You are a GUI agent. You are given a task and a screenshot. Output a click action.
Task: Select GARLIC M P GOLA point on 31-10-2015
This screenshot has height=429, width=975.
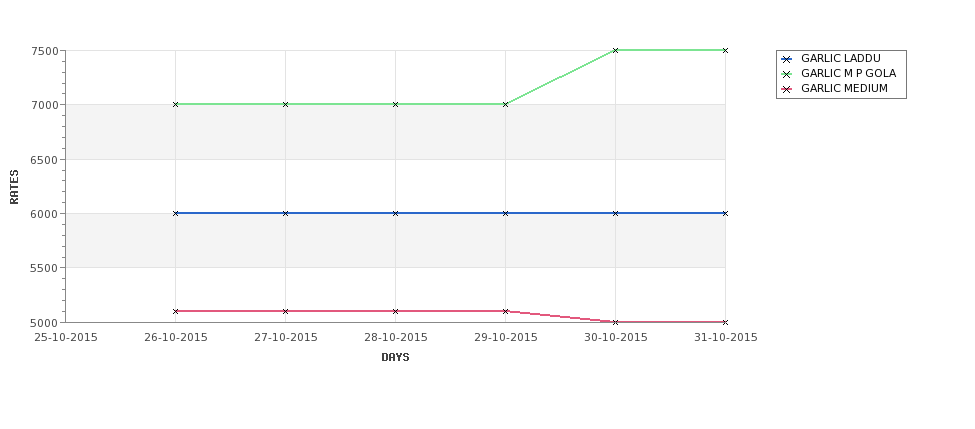point(725,50)
